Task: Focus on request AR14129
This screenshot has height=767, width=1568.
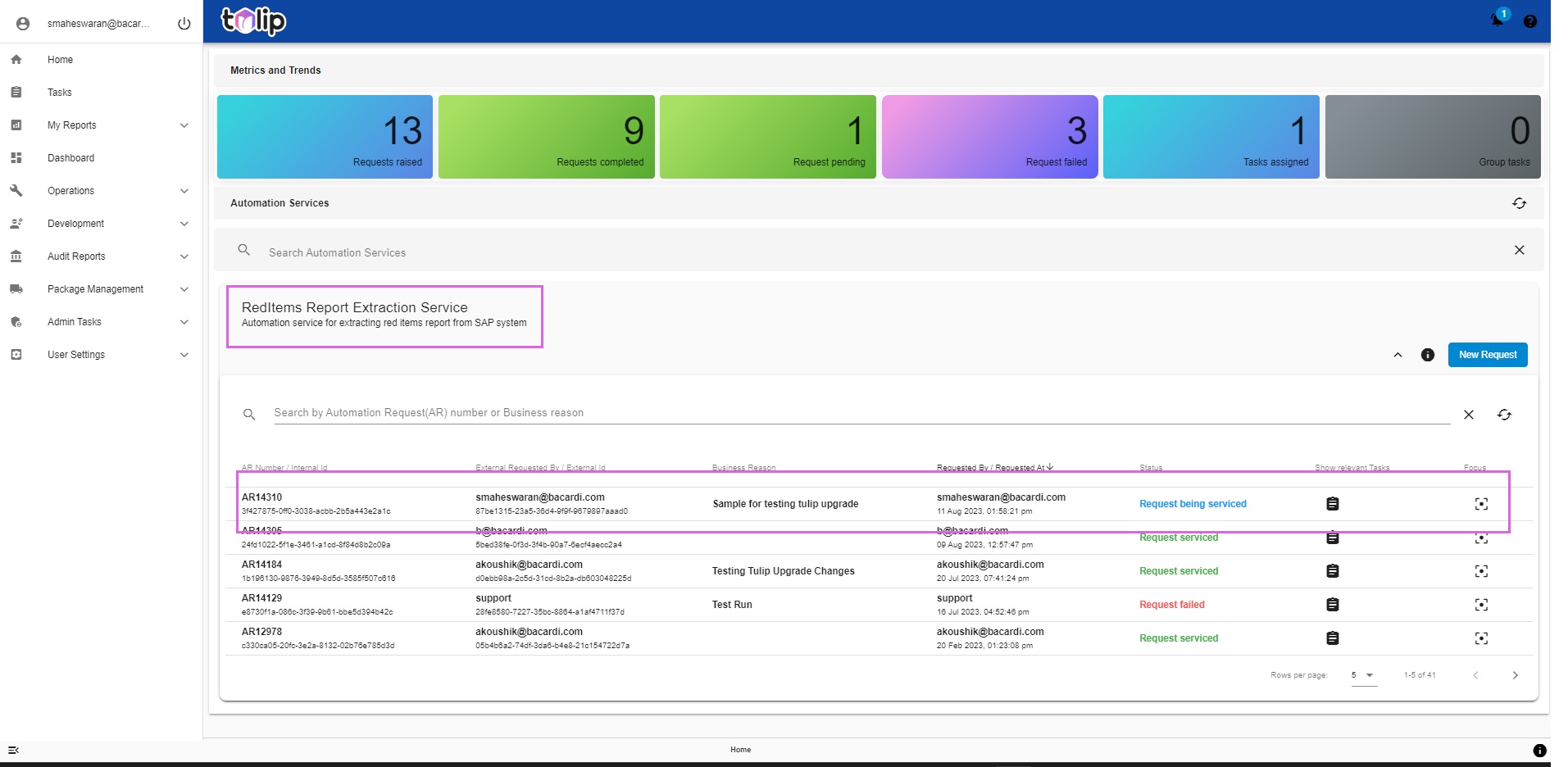Action: pyautogui.click(x=1481, y=605)
